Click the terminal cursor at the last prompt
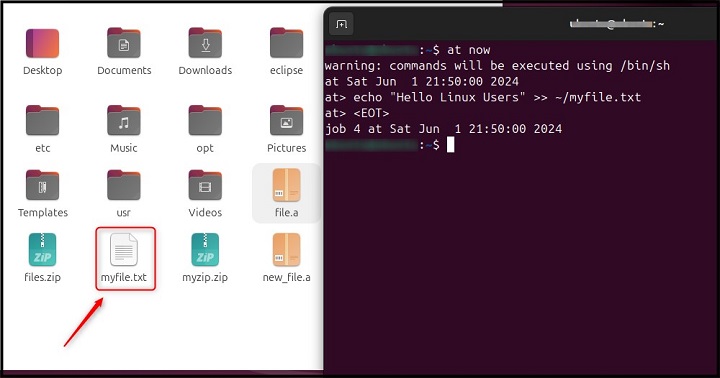The width and height of the screenshot is (720, 378). click(450, 145)
